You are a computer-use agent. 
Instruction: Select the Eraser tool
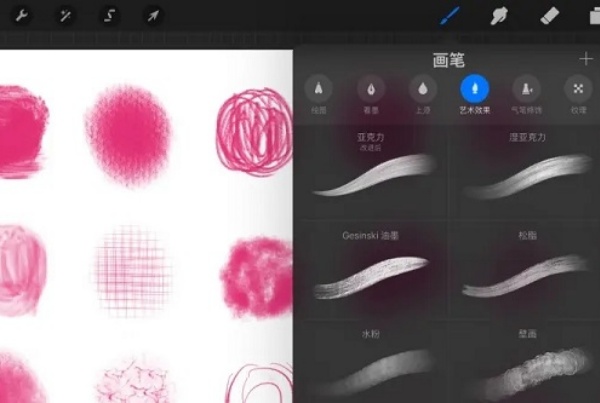click(549, 16)
